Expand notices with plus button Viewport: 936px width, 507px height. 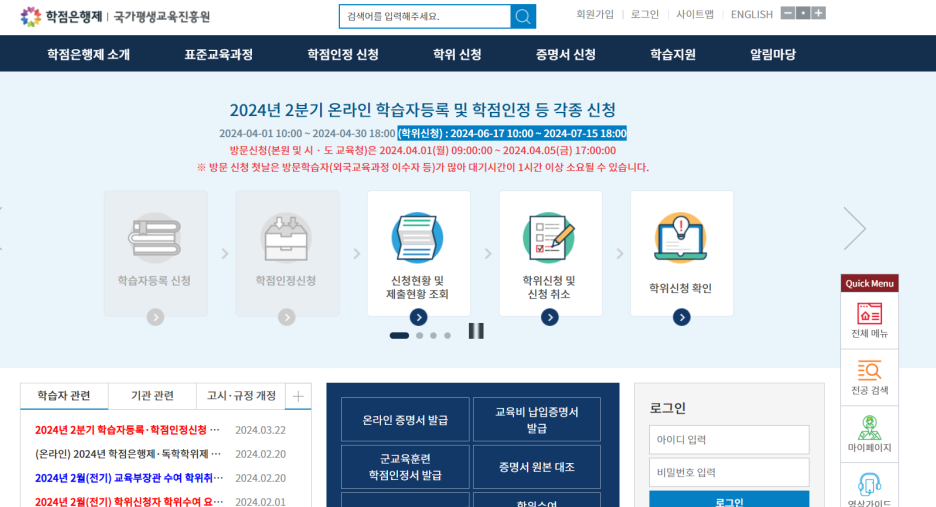pyautogui.click(x=298, y=396)
